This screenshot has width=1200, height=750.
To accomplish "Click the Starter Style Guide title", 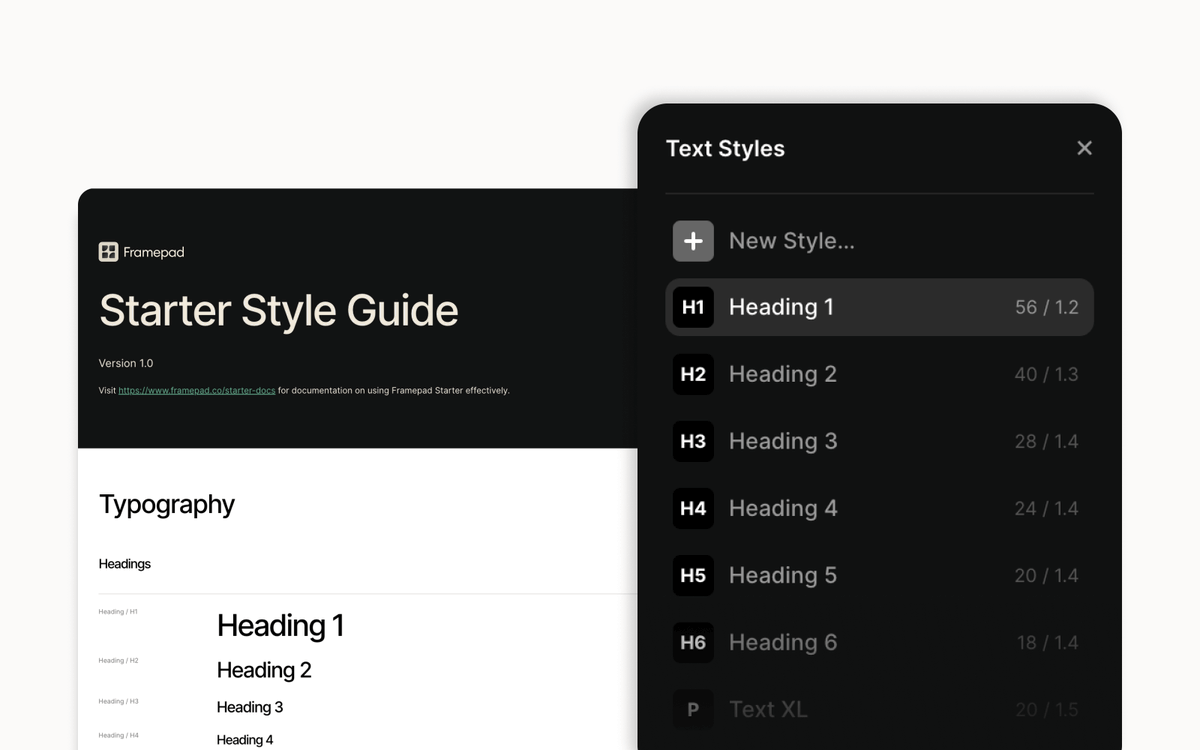I will click(x=278, y=311).
